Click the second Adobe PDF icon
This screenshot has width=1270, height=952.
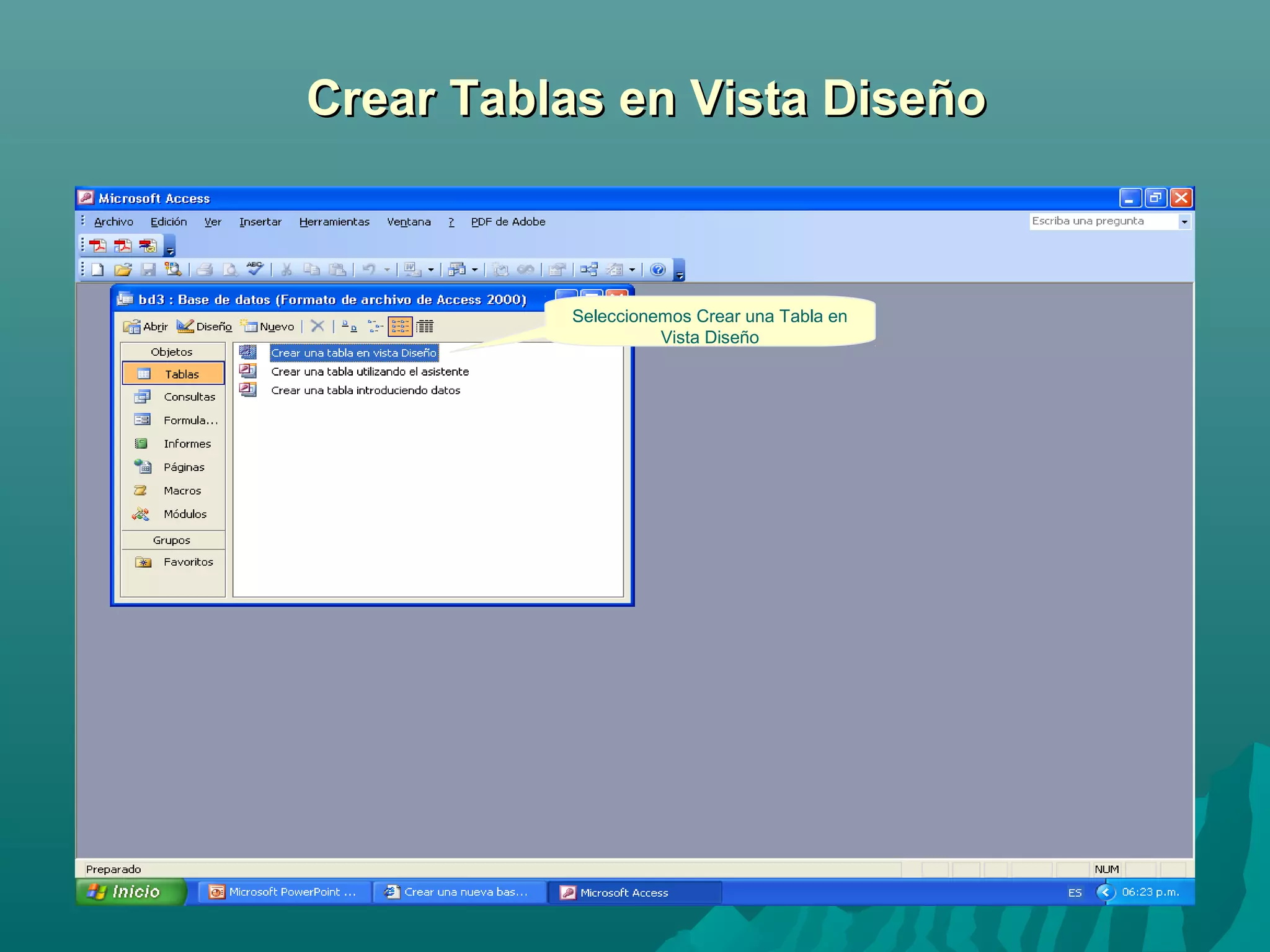pos(123,245)
